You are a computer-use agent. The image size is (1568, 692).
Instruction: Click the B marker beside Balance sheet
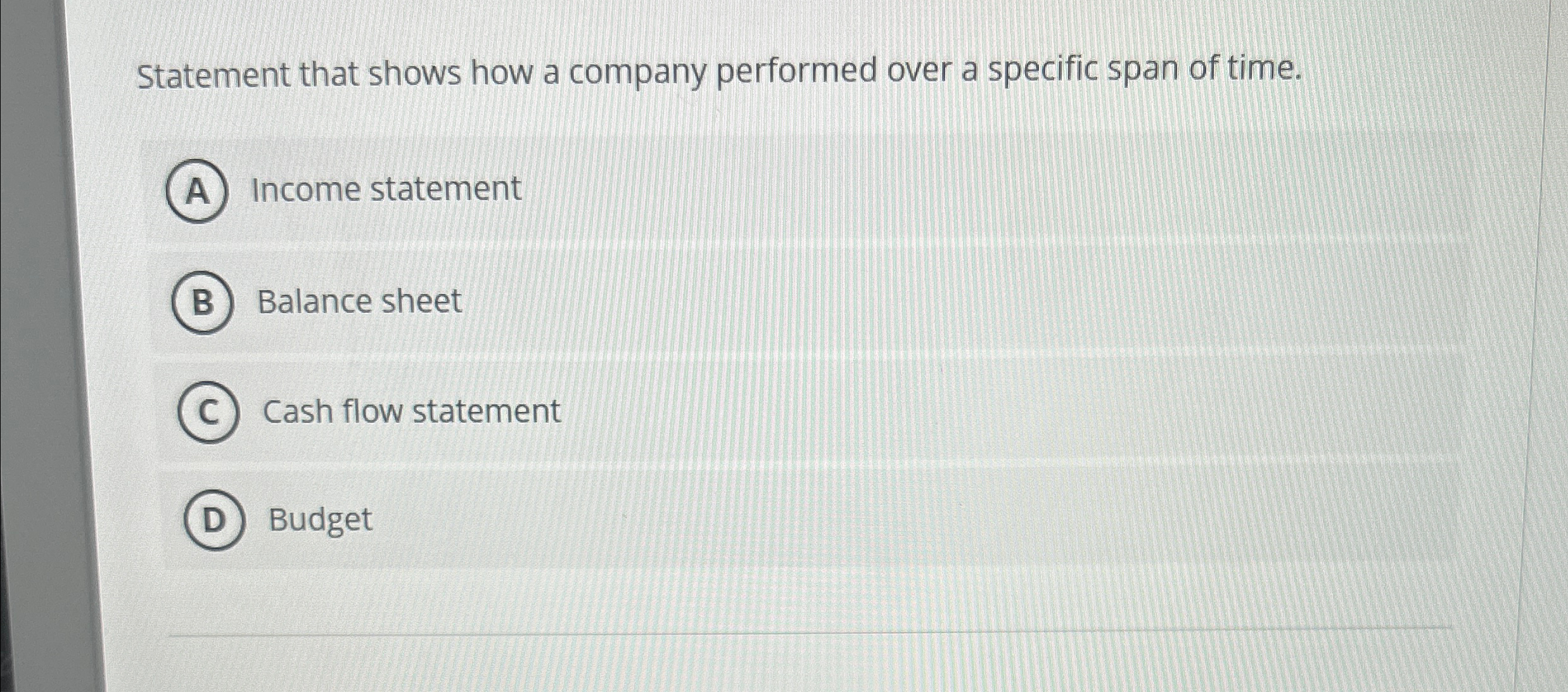click(204, 302)
